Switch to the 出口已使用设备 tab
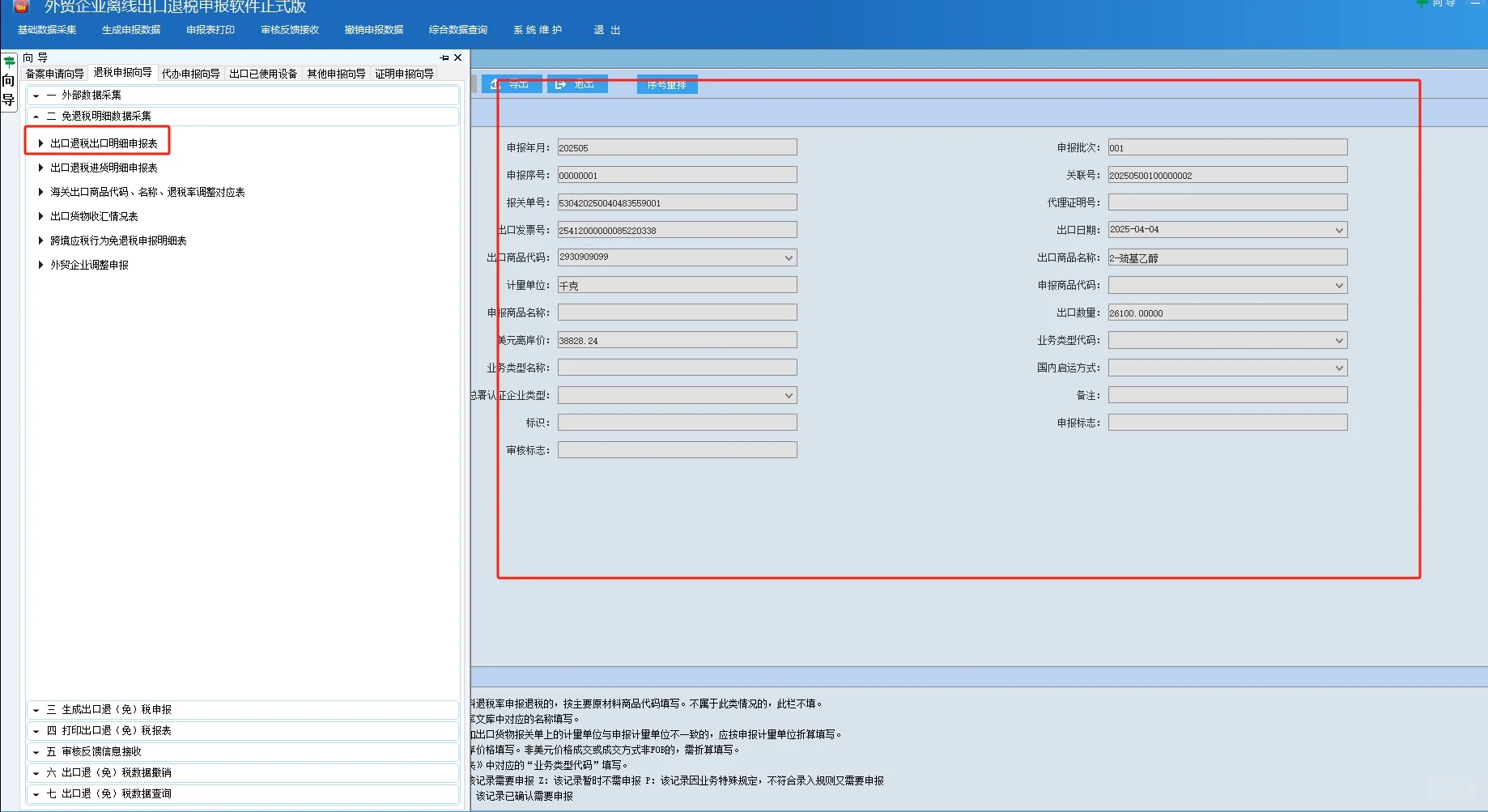Image resolution: width=1488 pixels, height=812 pixels. point(263,74)
